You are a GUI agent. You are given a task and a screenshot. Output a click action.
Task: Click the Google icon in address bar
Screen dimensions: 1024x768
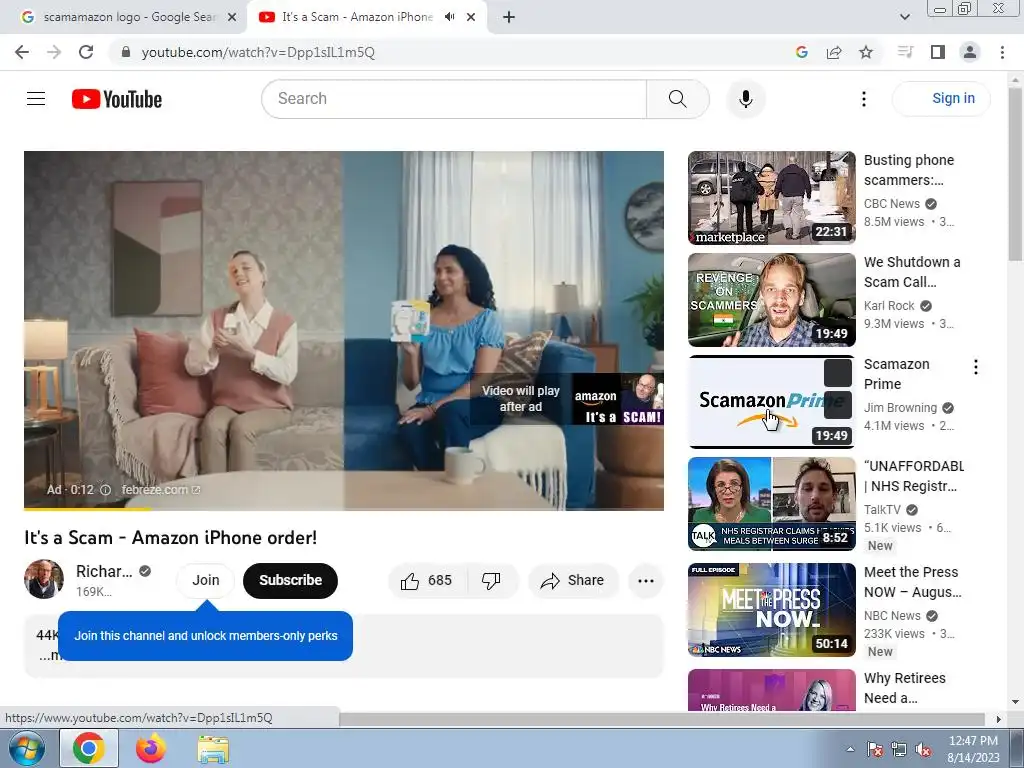pyautogui.click(x=802, y=52)
